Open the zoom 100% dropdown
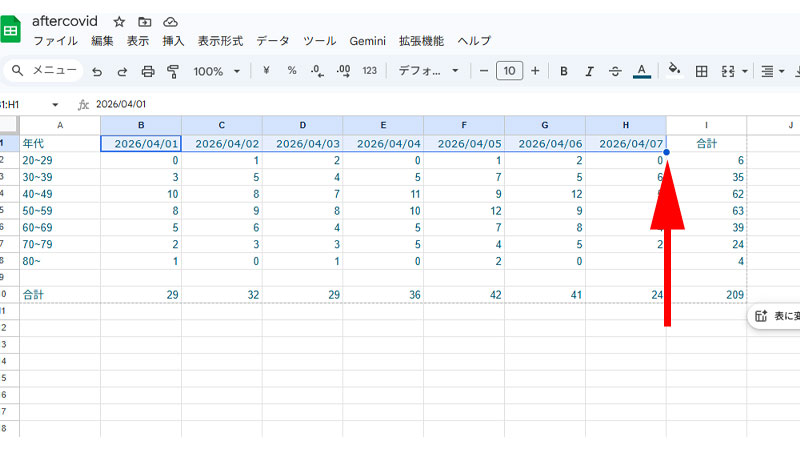This screenshot has width=800, height=450. coord(216,71)
